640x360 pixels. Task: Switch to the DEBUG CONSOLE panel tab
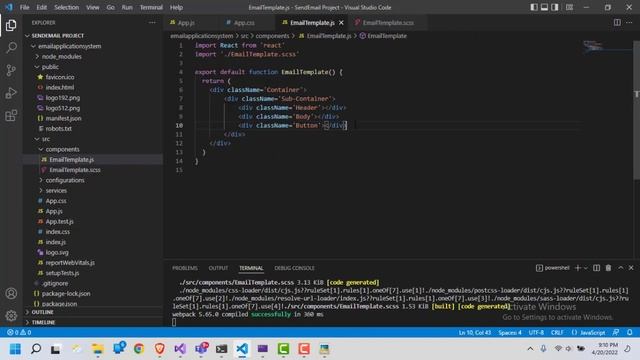pyautogui.click(x=294, y=268)
